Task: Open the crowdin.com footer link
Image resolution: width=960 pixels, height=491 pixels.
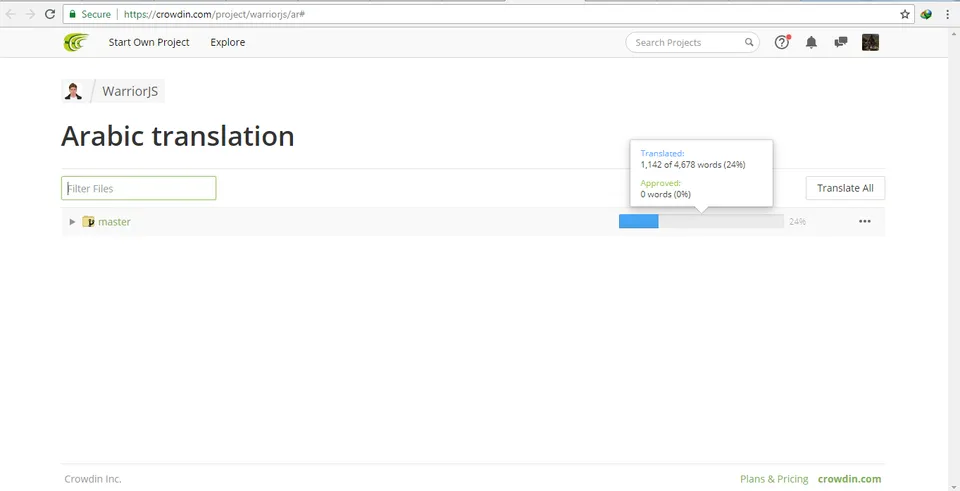Action: (x=849, y=479)
